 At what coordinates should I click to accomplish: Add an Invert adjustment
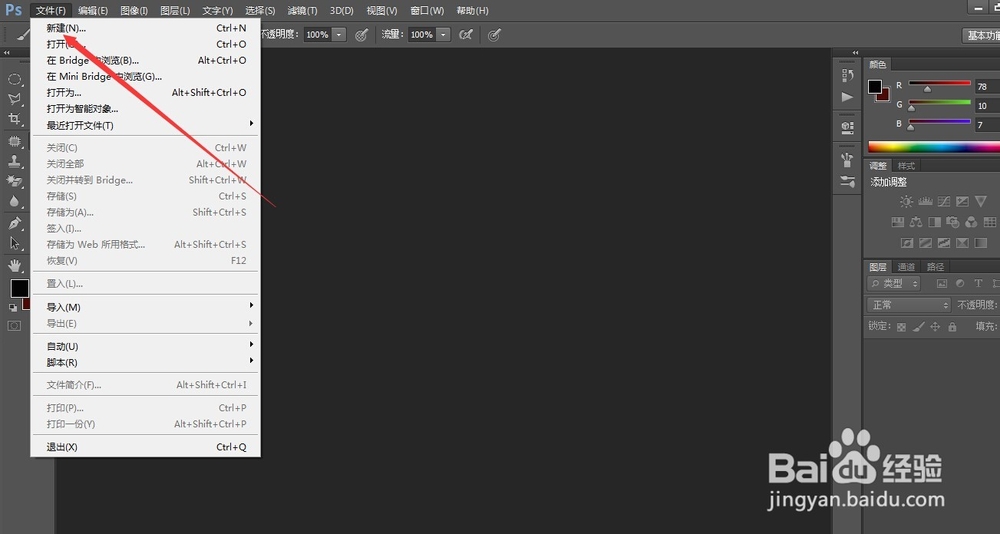(906, 243)
